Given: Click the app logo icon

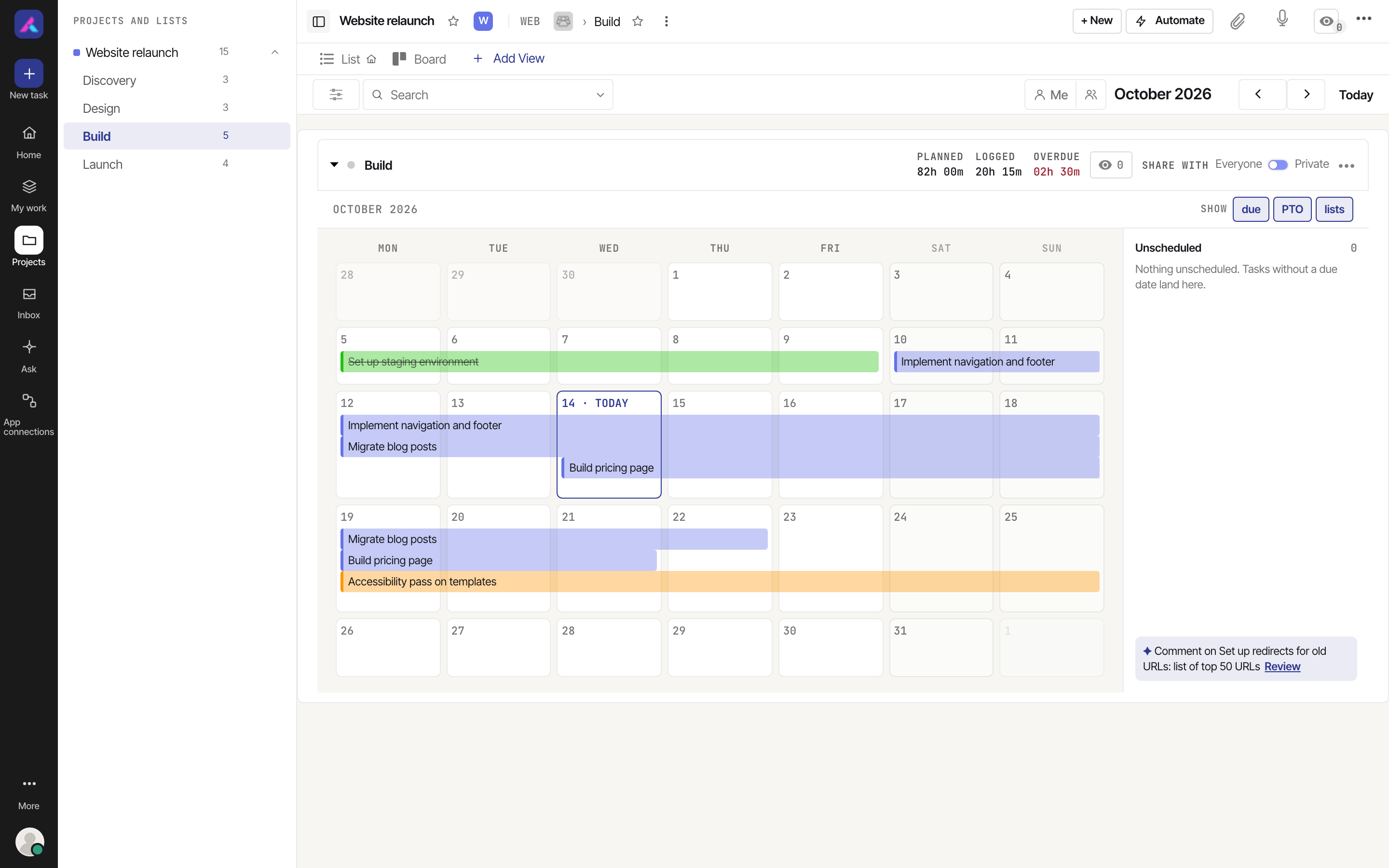Looking at the screenshot, I should click(x=29, y=24).
